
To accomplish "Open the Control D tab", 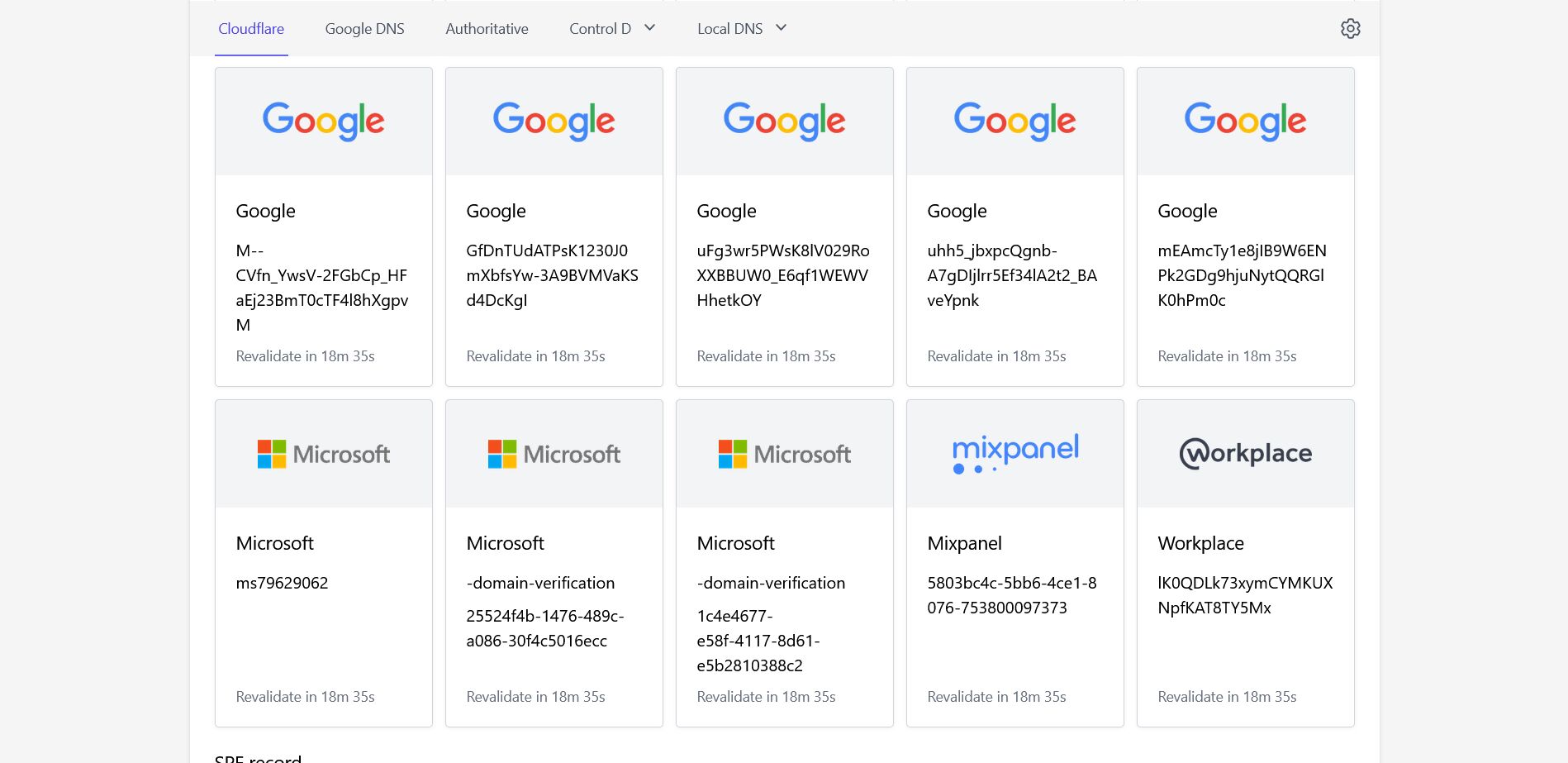I will (600, 29).
